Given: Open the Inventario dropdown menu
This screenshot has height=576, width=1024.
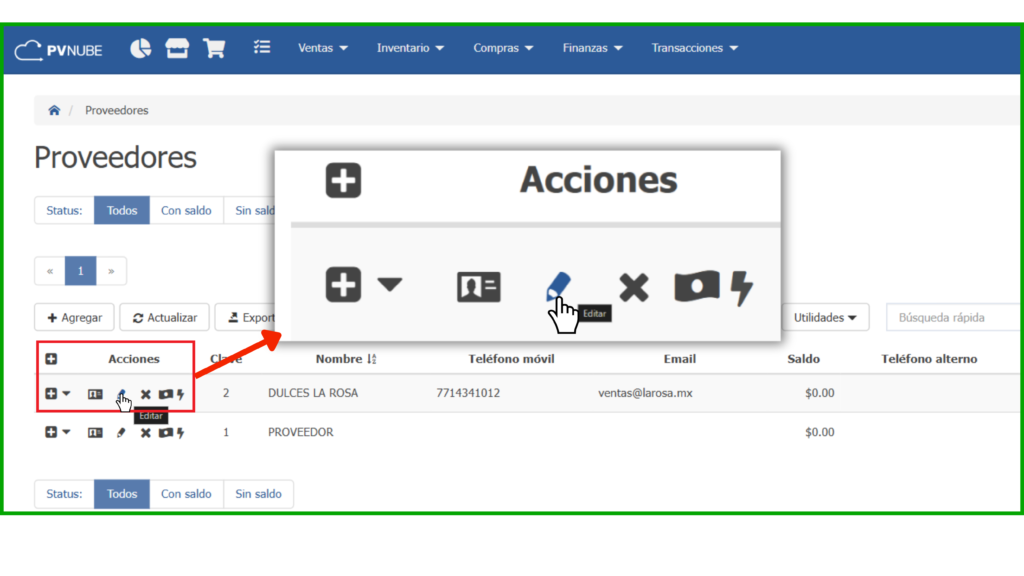Looking at the screenshot, I should tap(410, 48).
